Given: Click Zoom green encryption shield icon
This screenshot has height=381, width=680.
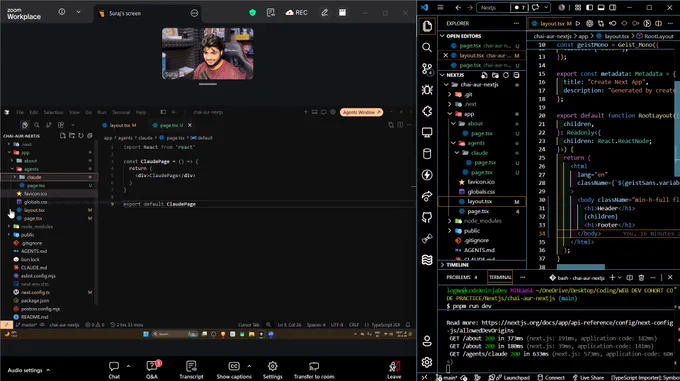Looking at the screenshot, I should 252,13.
